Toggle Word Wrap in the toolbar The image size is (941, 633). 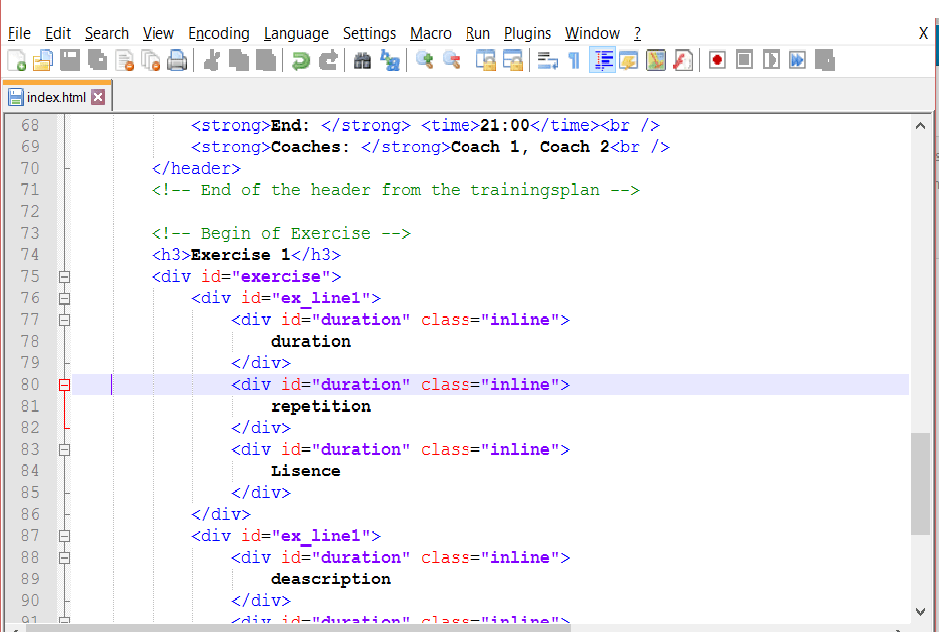click(x=547, y=61)
